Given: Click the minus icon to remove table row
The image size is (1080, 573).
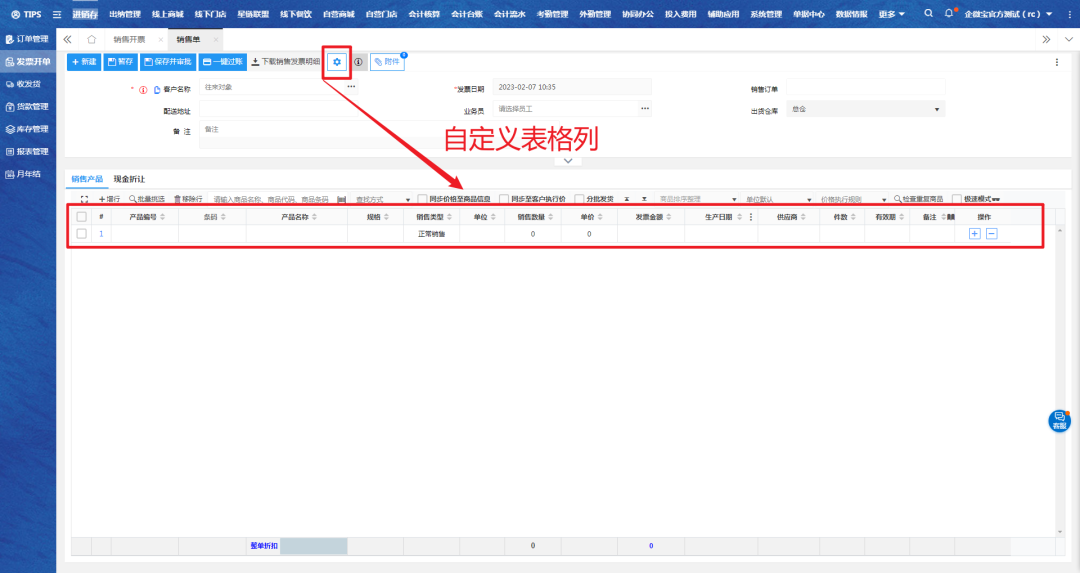Looking at the screenshot, I should click(x=991, y=234).
